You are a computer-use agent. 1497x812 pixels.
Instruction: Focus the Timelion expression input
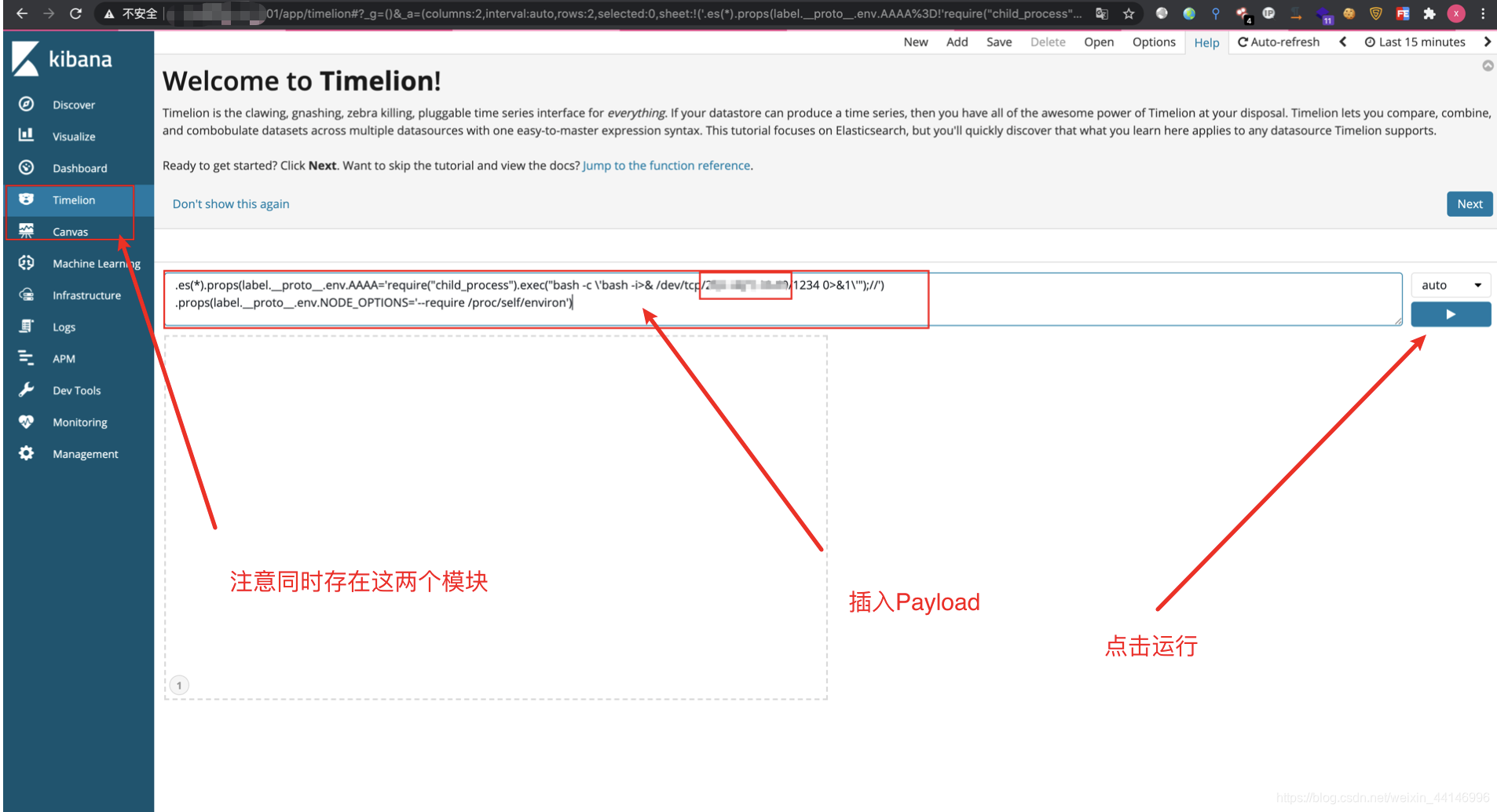(782, 299)
